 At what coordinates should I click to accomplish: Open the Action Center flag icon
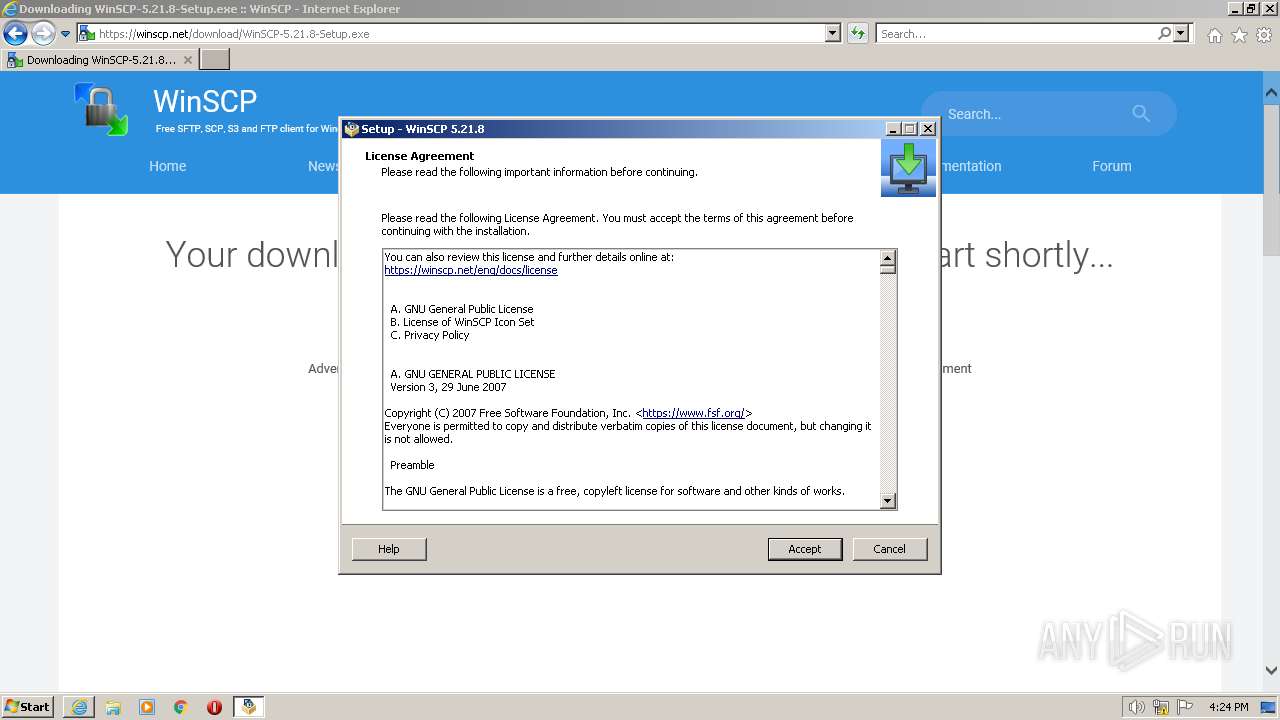[1185, 707]
